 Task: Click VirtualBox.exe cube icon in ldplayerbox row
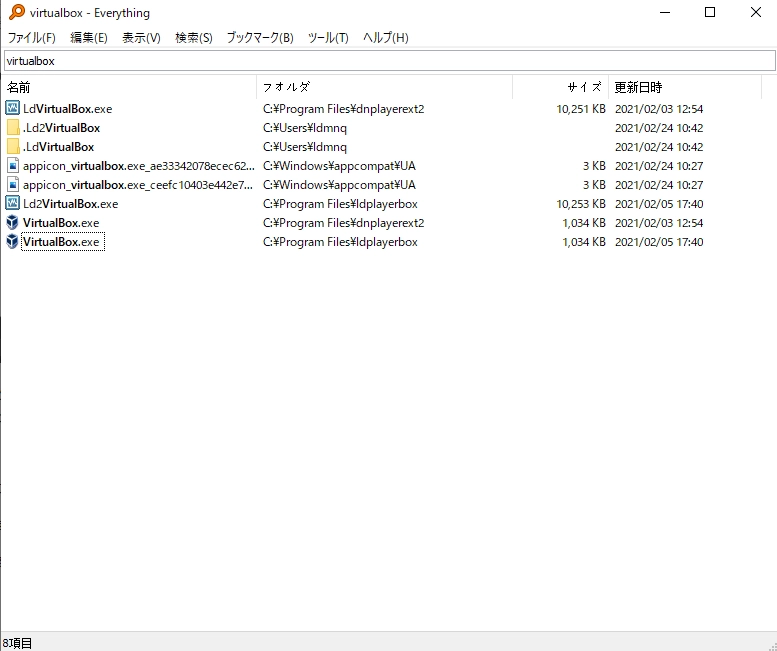coord(13,241)
